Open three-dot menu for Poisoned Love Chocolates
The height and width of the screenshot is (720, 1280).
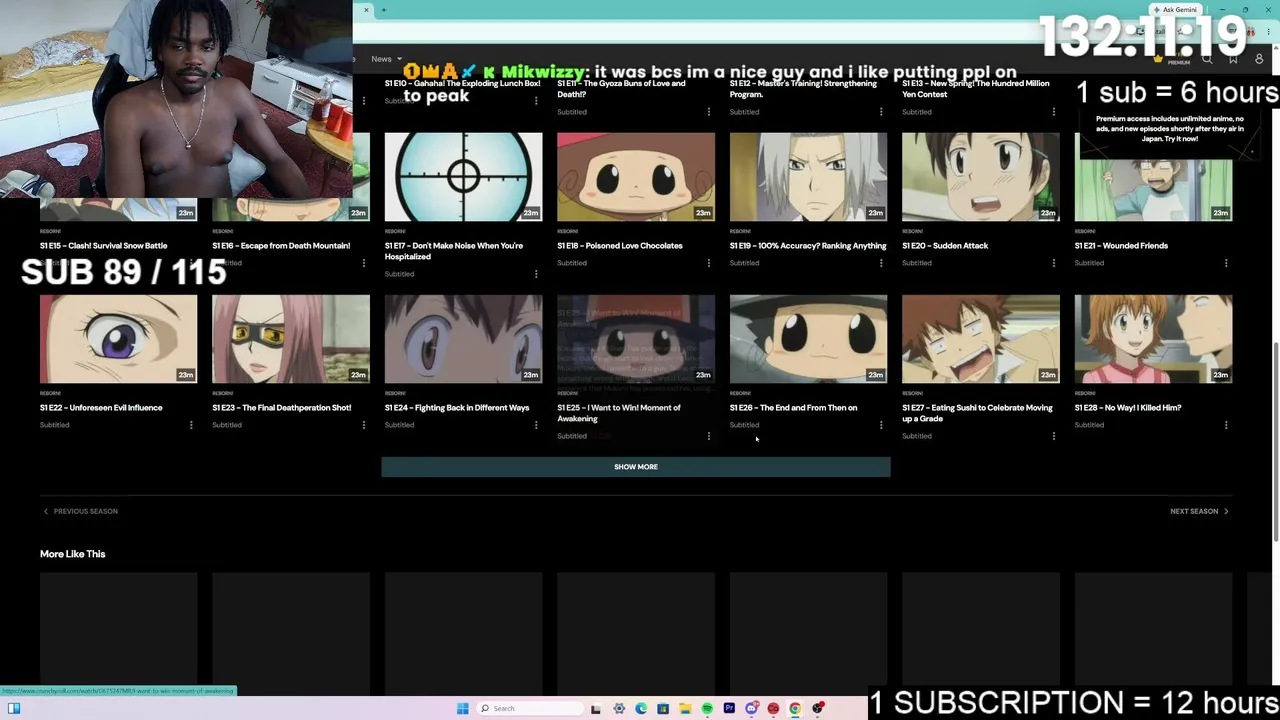(709, 263)
